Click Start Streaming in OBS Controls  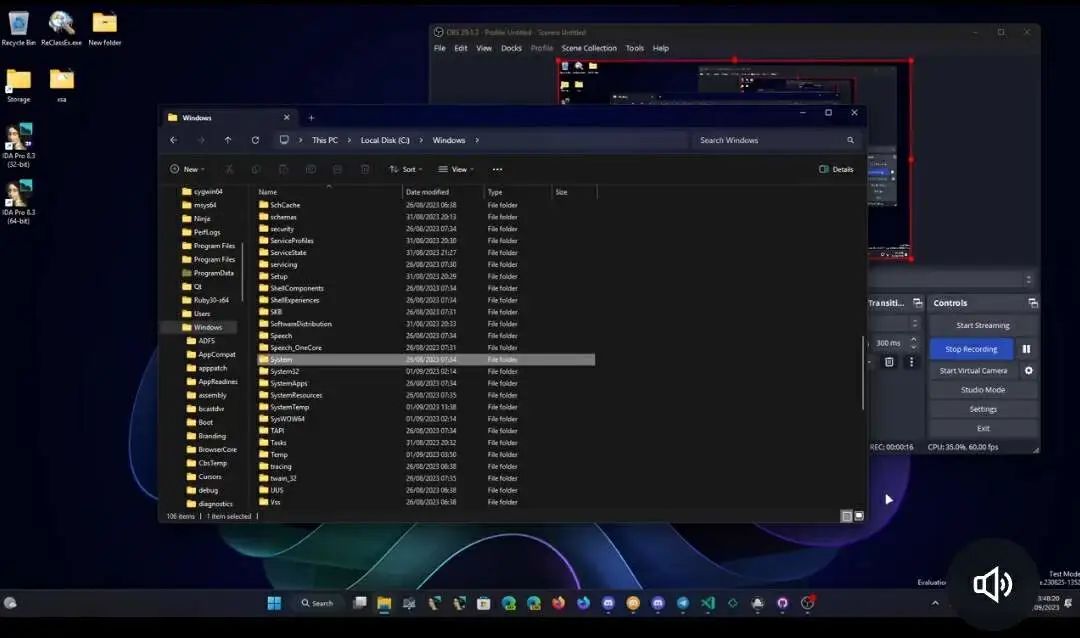click(983, 325)
